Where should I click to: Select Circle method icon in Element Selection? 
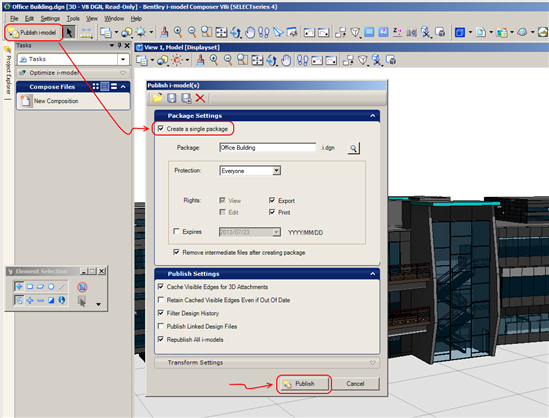51,287
